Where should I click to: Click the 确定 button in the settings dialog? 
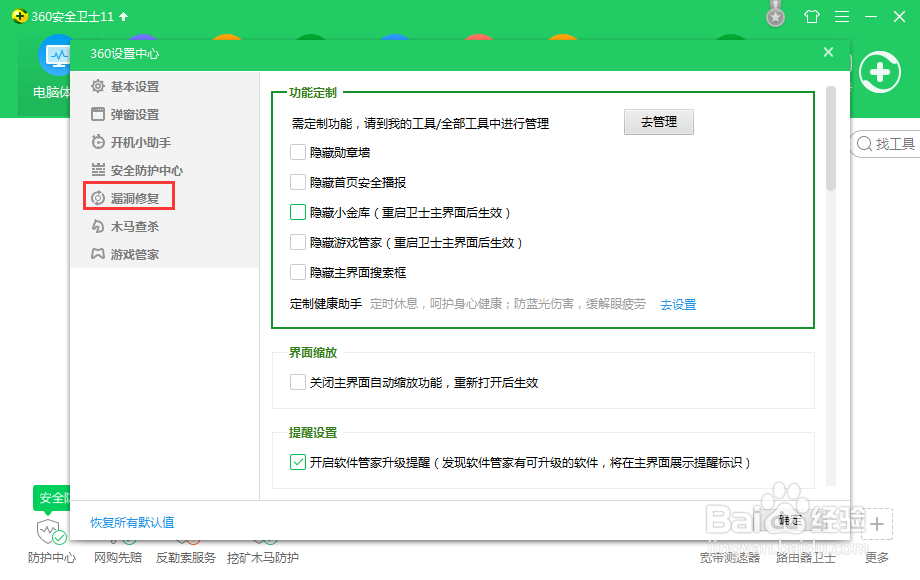789,520
